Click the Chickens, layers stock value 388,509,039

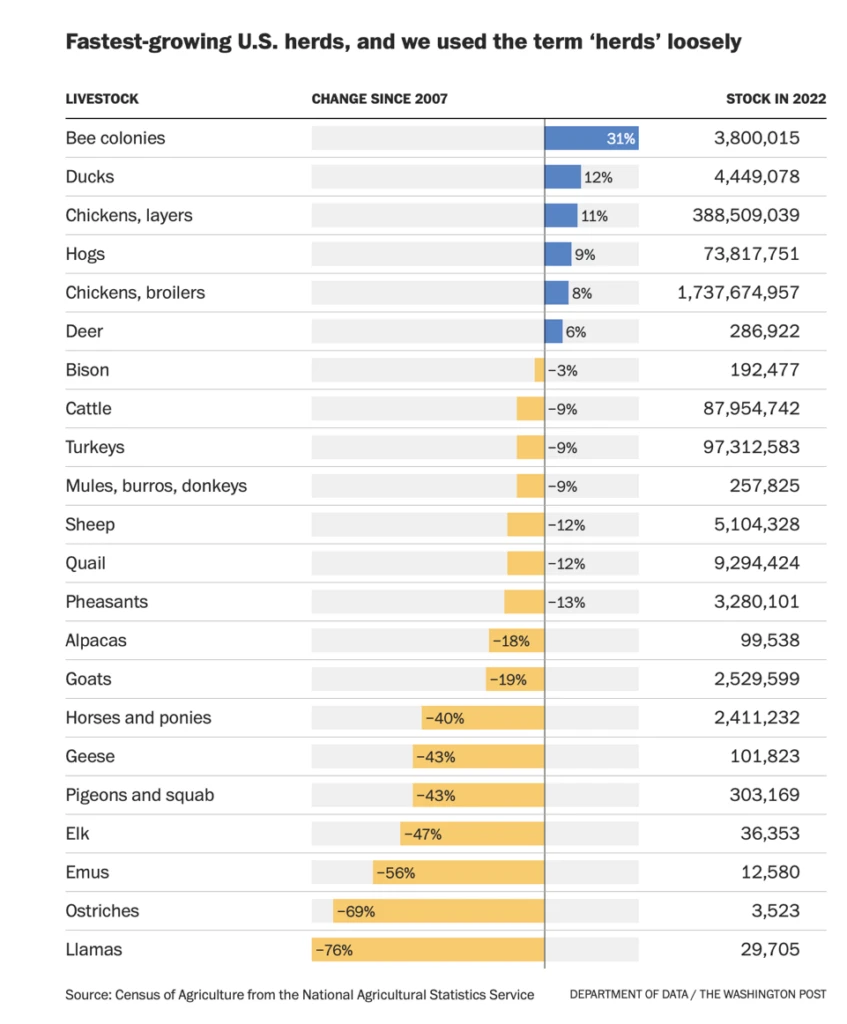click(745, 215)
